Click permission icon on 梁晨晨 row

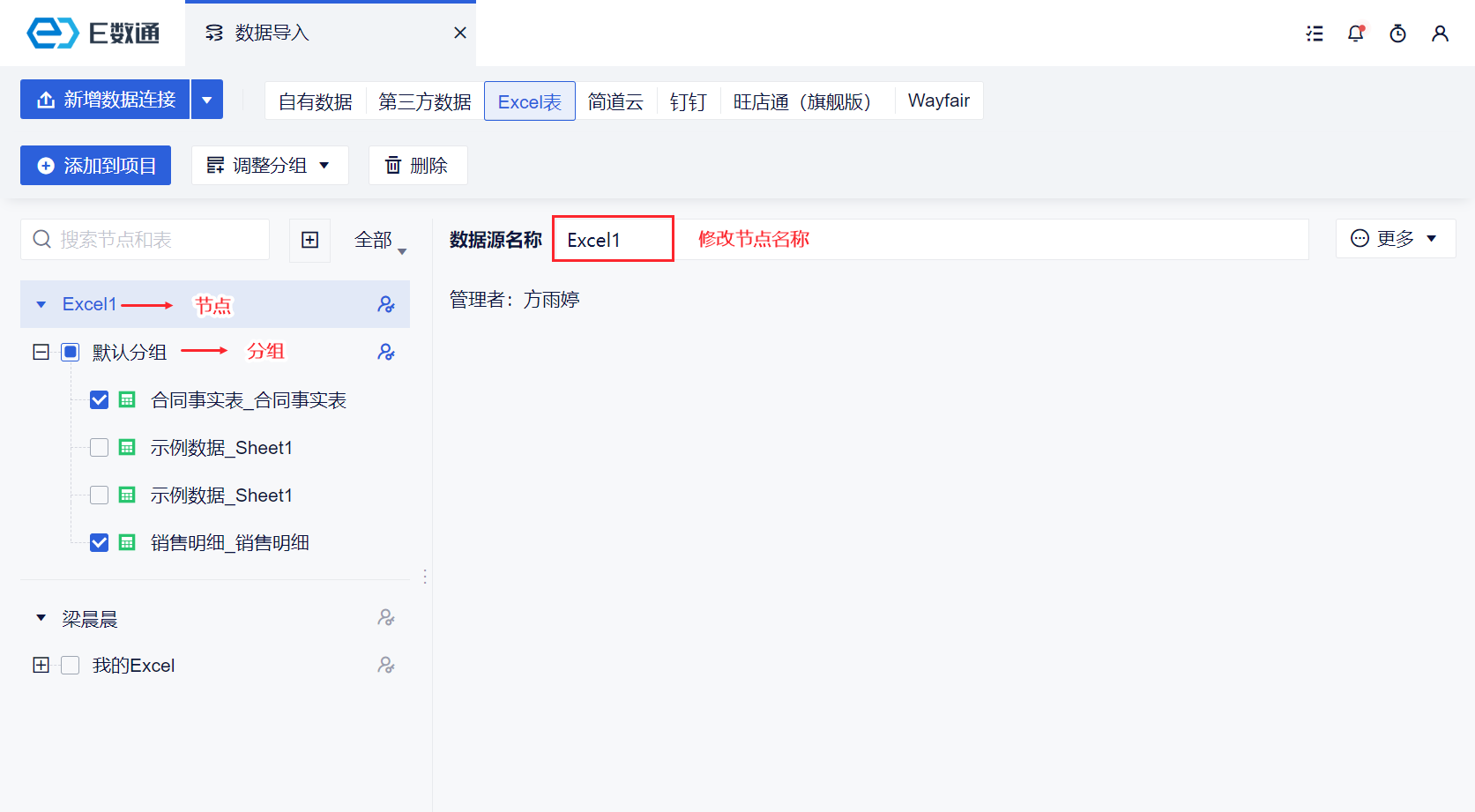tap(386, 617)
